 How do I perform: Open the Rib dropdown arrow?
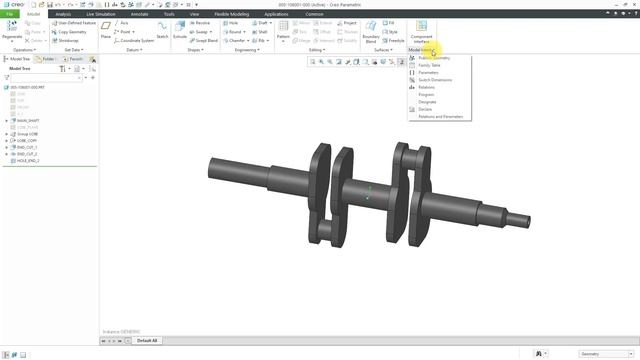click(268, 41)
